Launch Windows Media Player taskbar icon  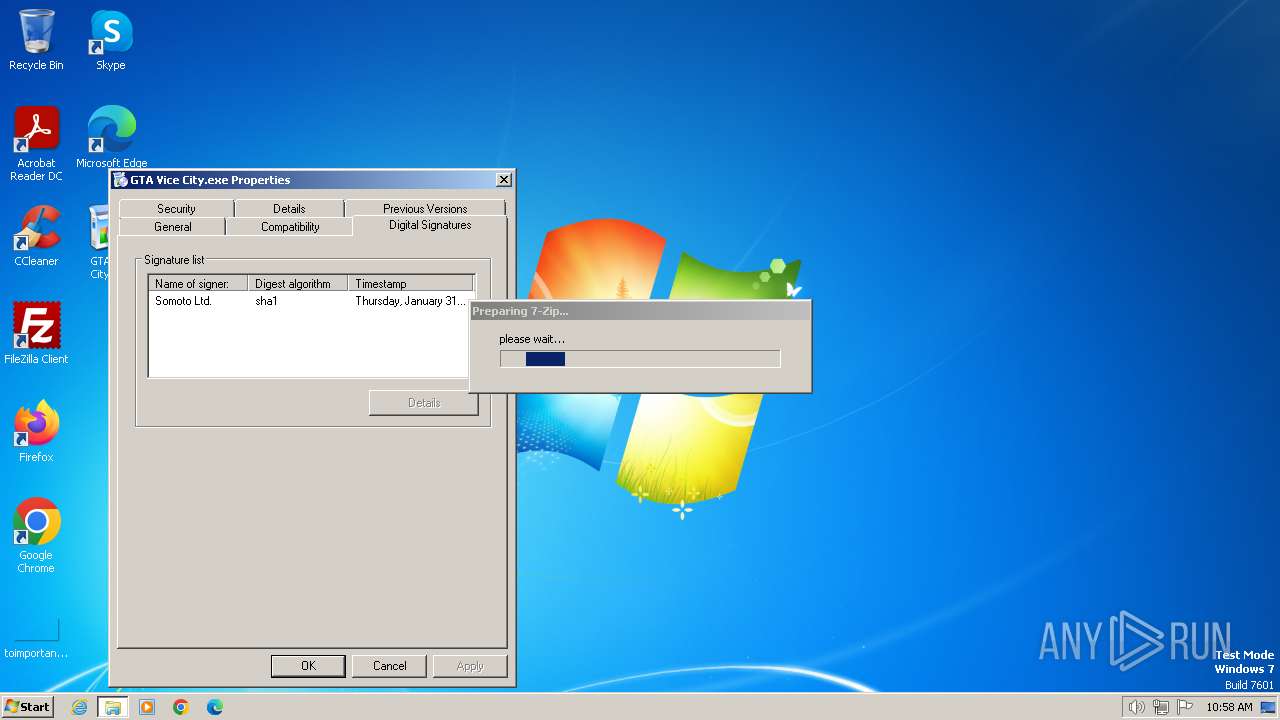[x=147, y=707]
